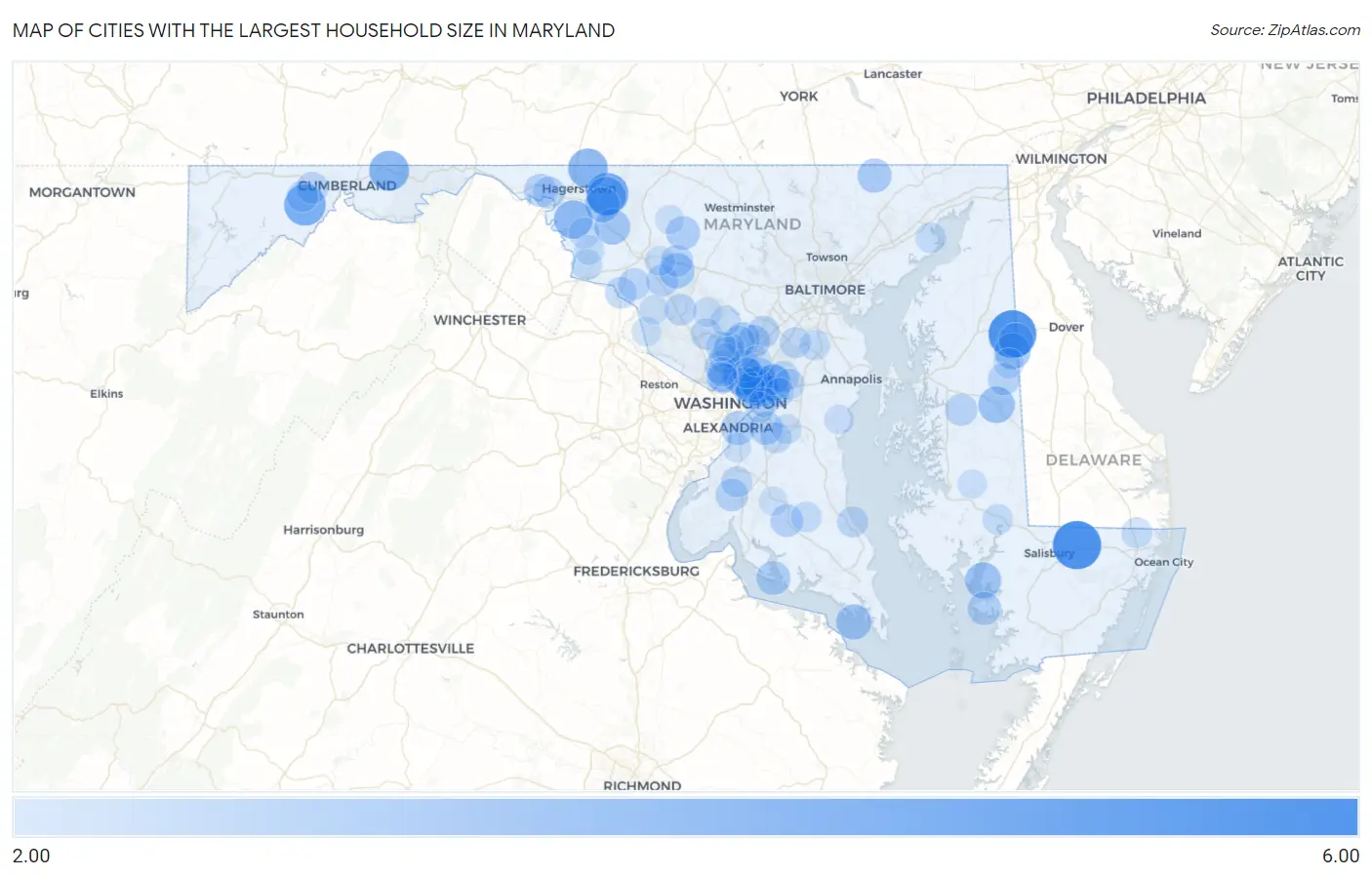Click the Annapolis label on the map
The height and width of the screenshot is (877, 1372).
[851, 379]
